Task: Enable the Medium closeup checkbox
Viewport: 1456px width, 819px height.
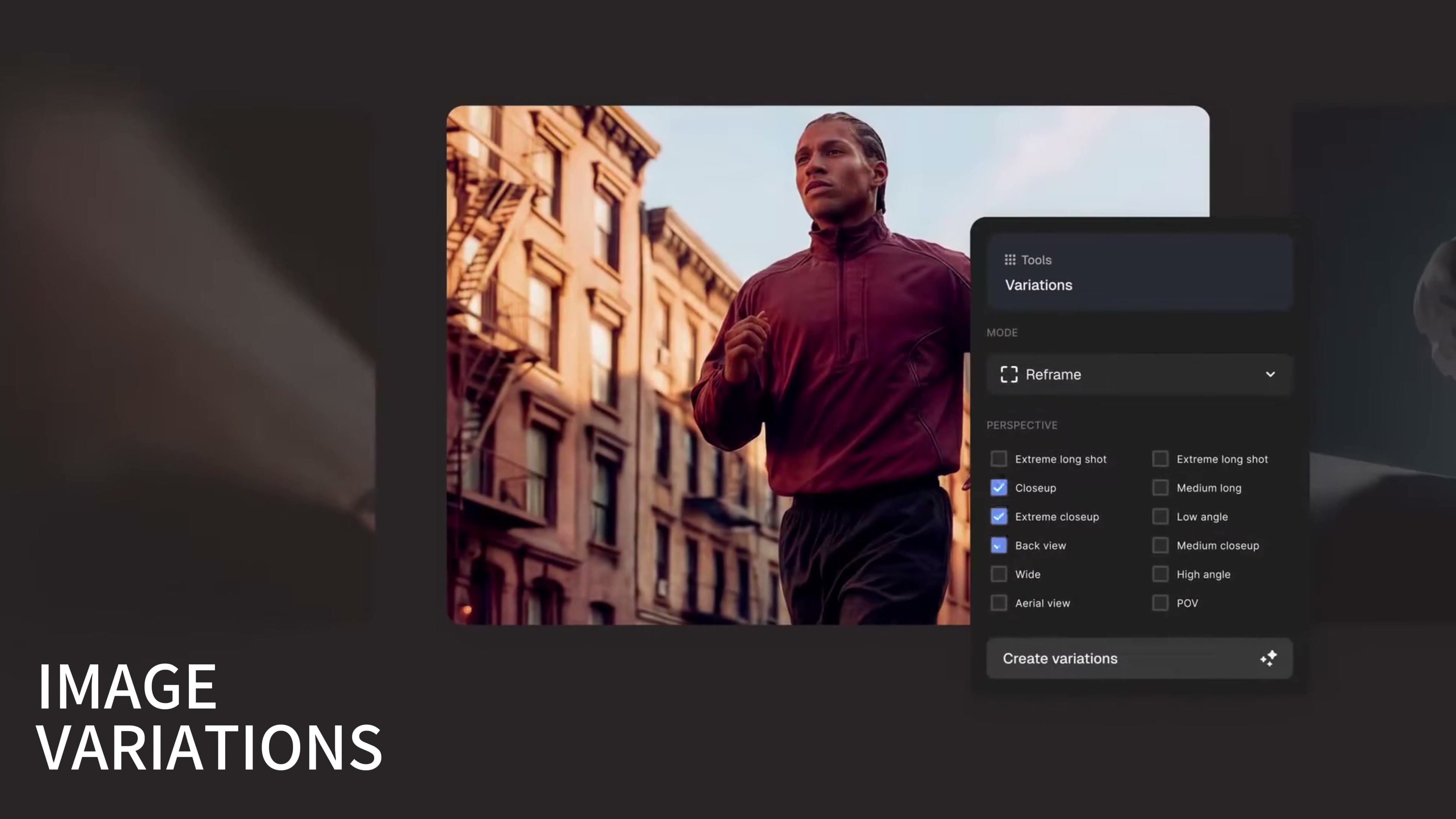Action: [1160, 545]
